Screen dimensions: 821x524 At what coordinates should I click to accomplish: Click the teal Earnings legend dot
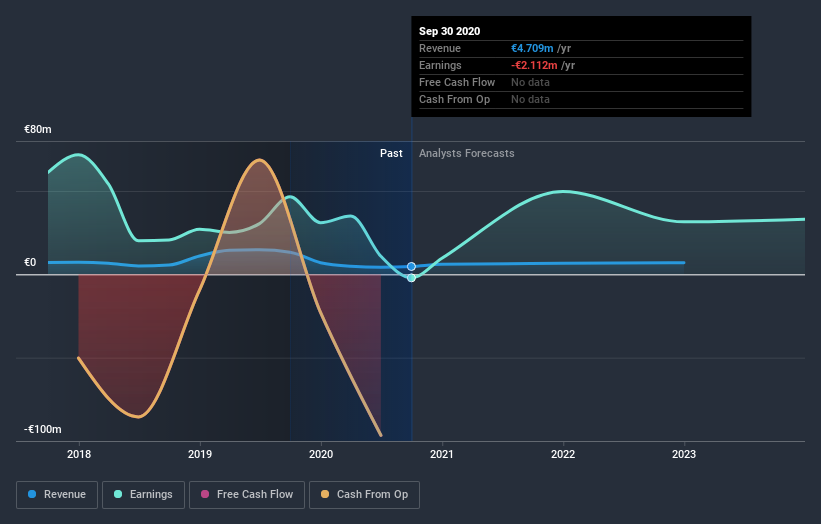pos(118,494)
